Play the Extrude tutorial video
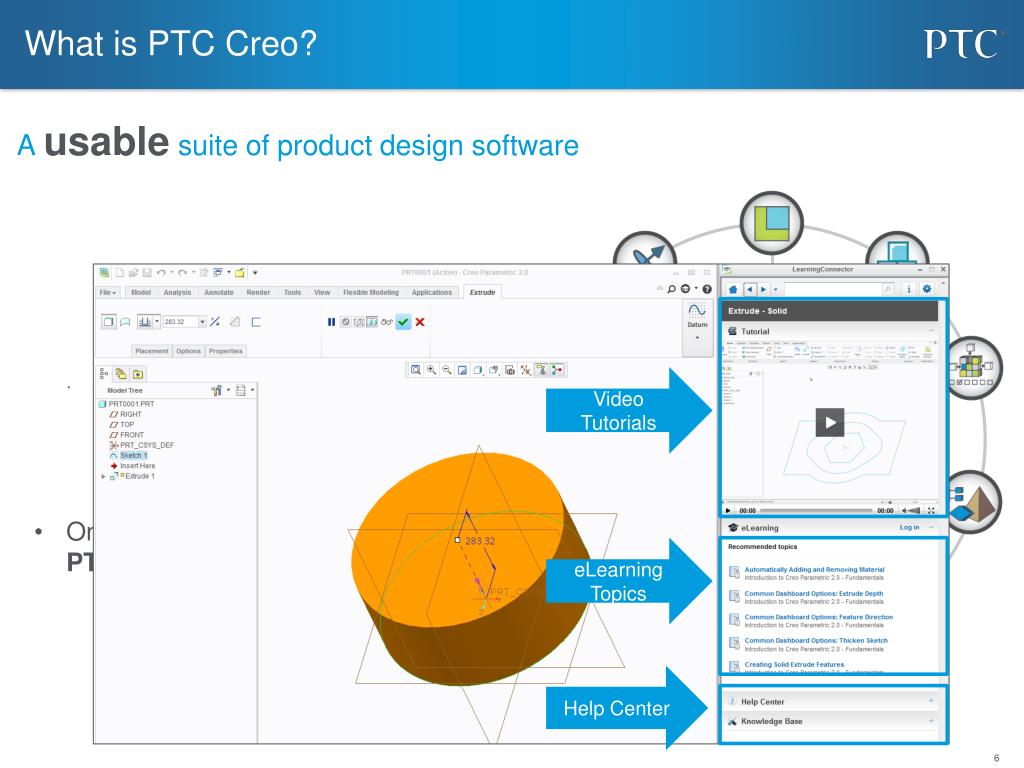This screenshot has height=768, width=1024. click(x=830, y=422)
